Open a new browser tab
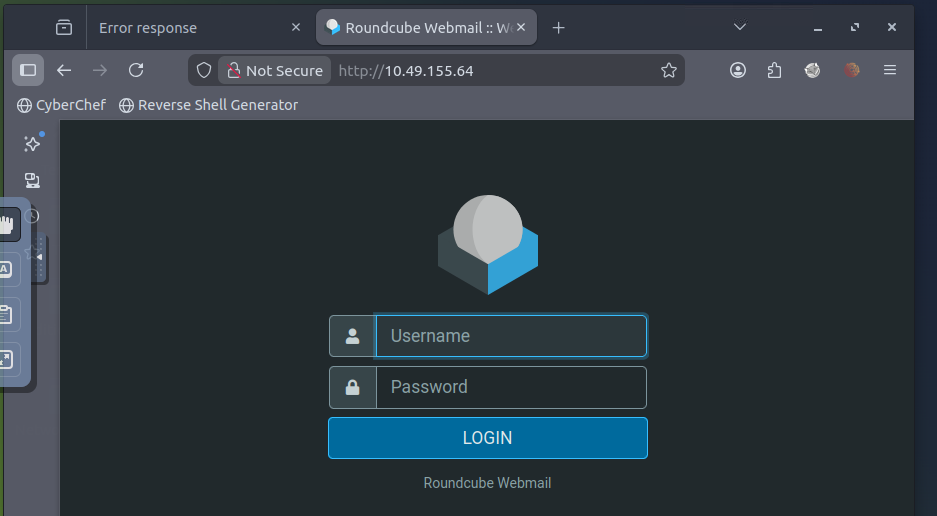This screenshot has height=516, width=937. pyautogui.click(x=558, y=28)
